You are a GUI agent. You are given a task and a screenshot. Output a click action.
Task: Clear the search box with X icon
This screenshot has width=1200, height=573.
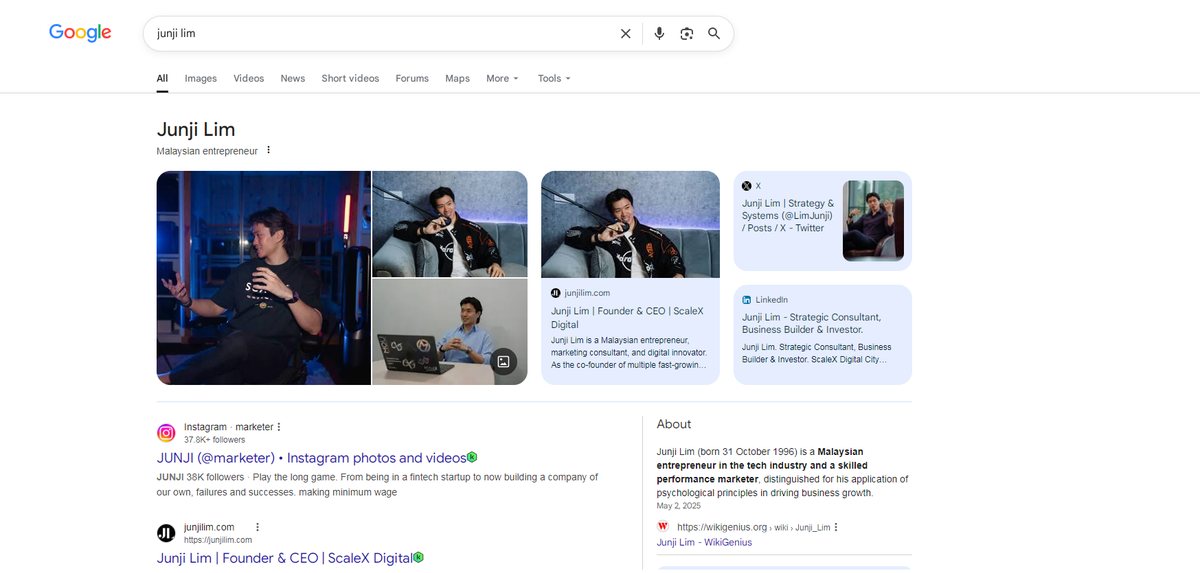(x=626, y=33)
